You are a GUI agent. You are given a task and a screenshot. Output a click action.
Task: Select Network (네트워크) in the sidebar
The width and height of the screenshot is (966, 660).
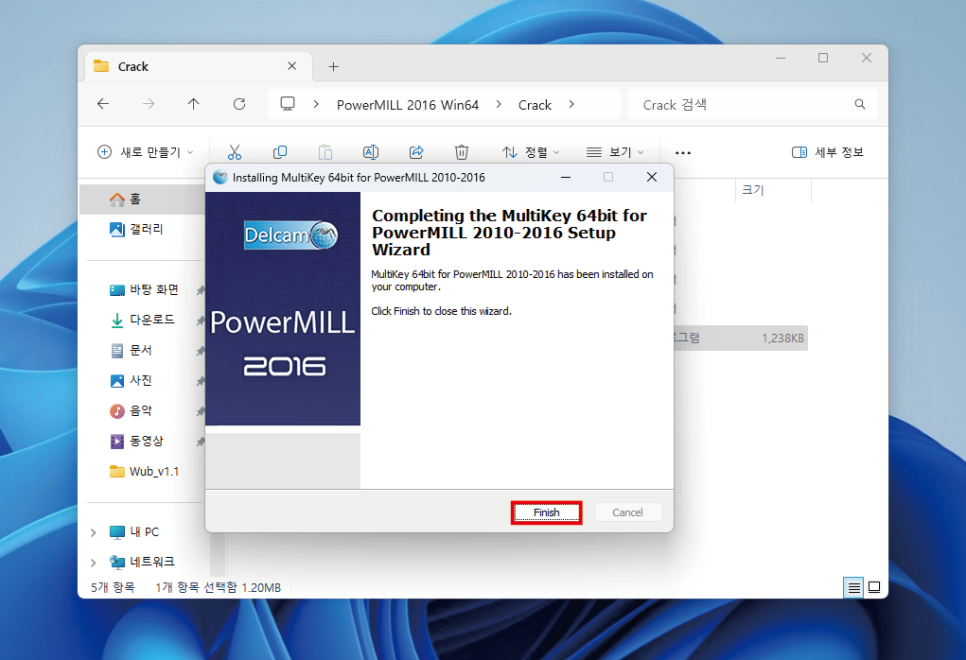click(x=144, y=562)
